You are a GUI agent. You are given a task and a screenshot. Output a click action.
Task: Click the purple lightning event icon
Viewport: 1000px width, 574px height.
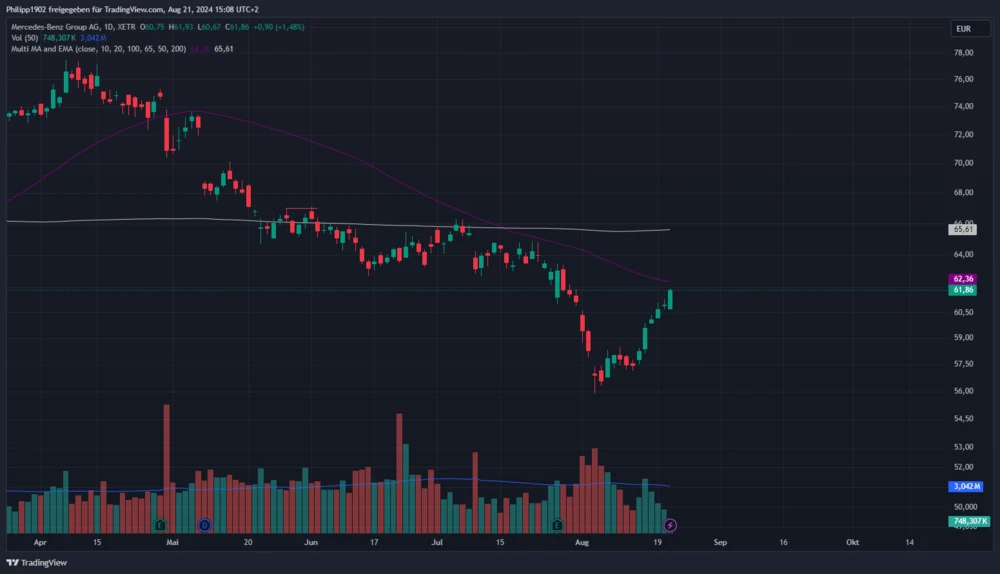point(670,524)
